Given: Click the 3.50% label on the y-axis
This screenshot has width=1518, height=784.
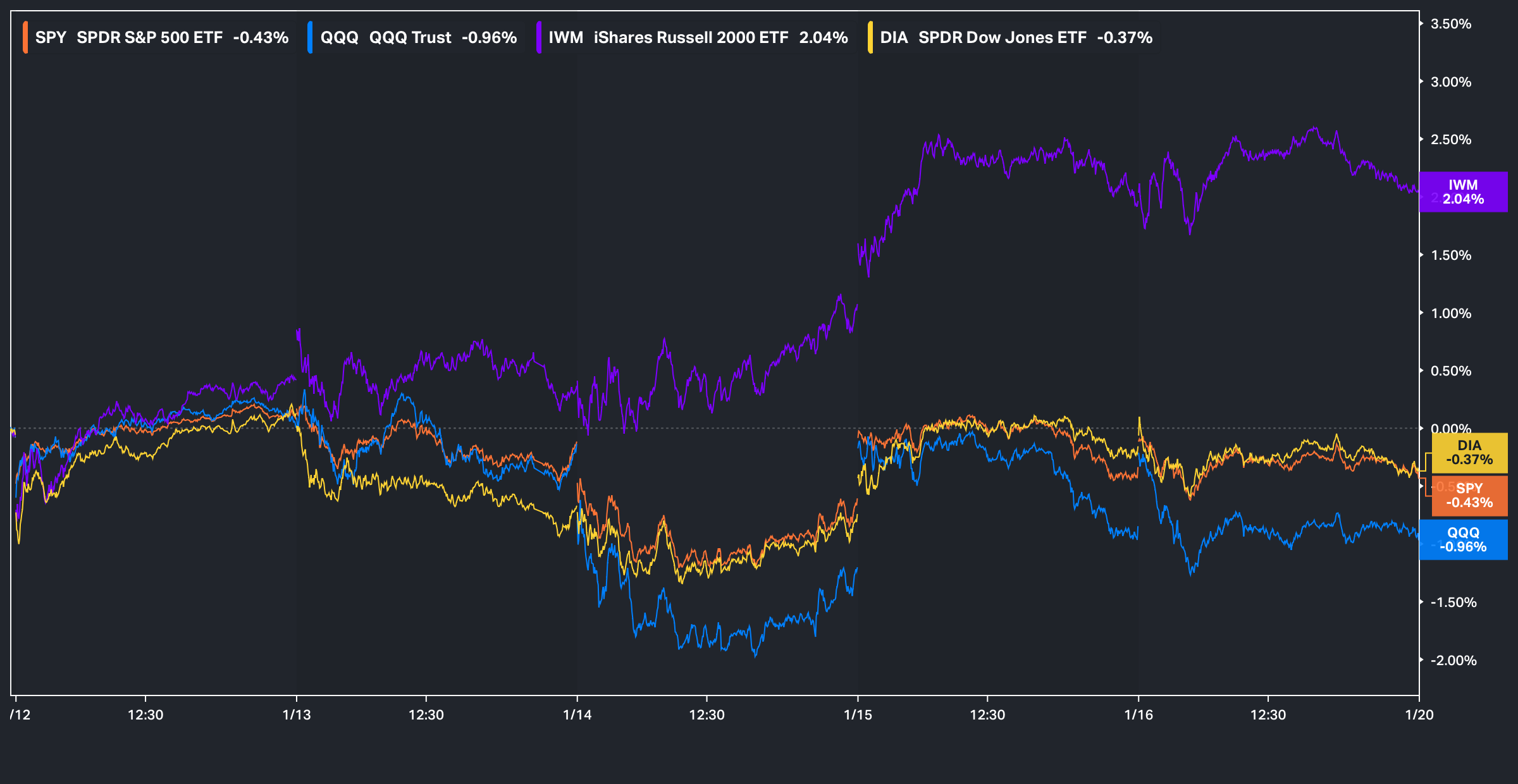Looking at the screenshot, I should [1450, 24].
